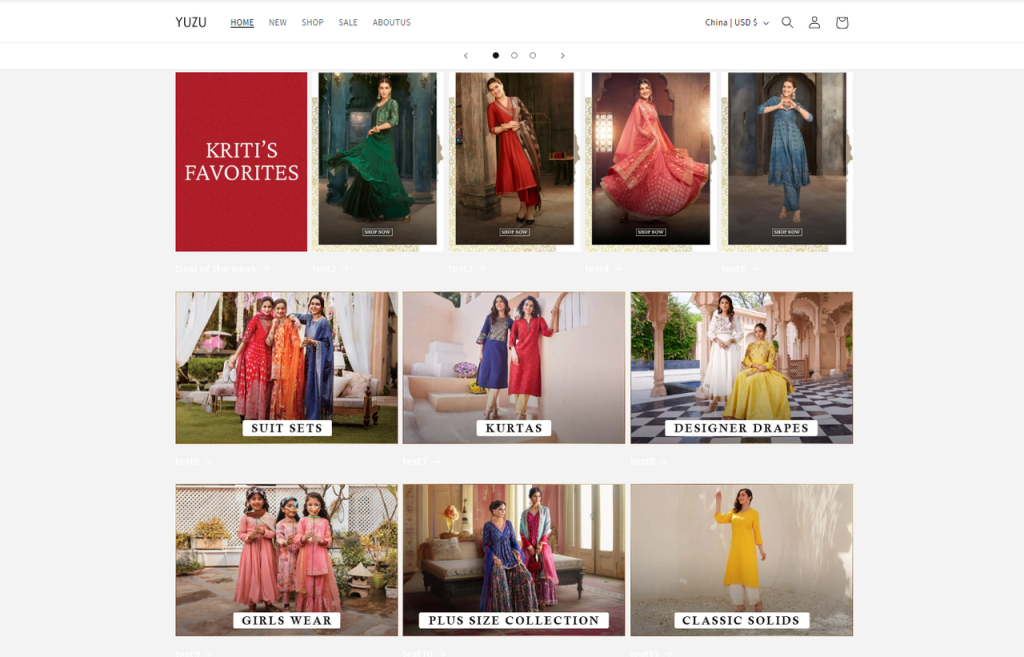Open the shopping cart bag icon
Viewport: 1024px width, 657px height.
pyautogui.click(x=841, y=22)
